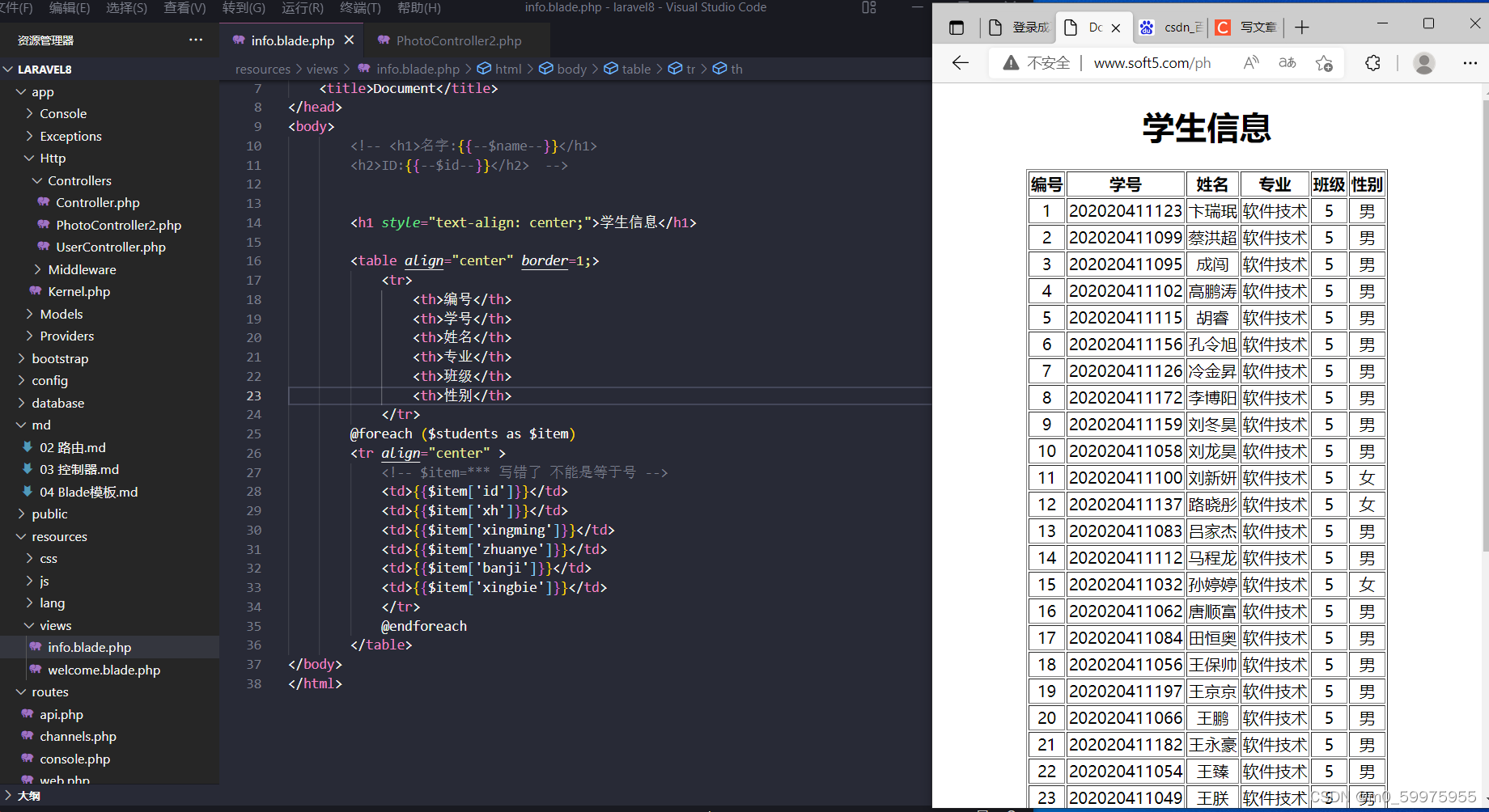Switch to the 登录成 browser tab

[1019, 27]
